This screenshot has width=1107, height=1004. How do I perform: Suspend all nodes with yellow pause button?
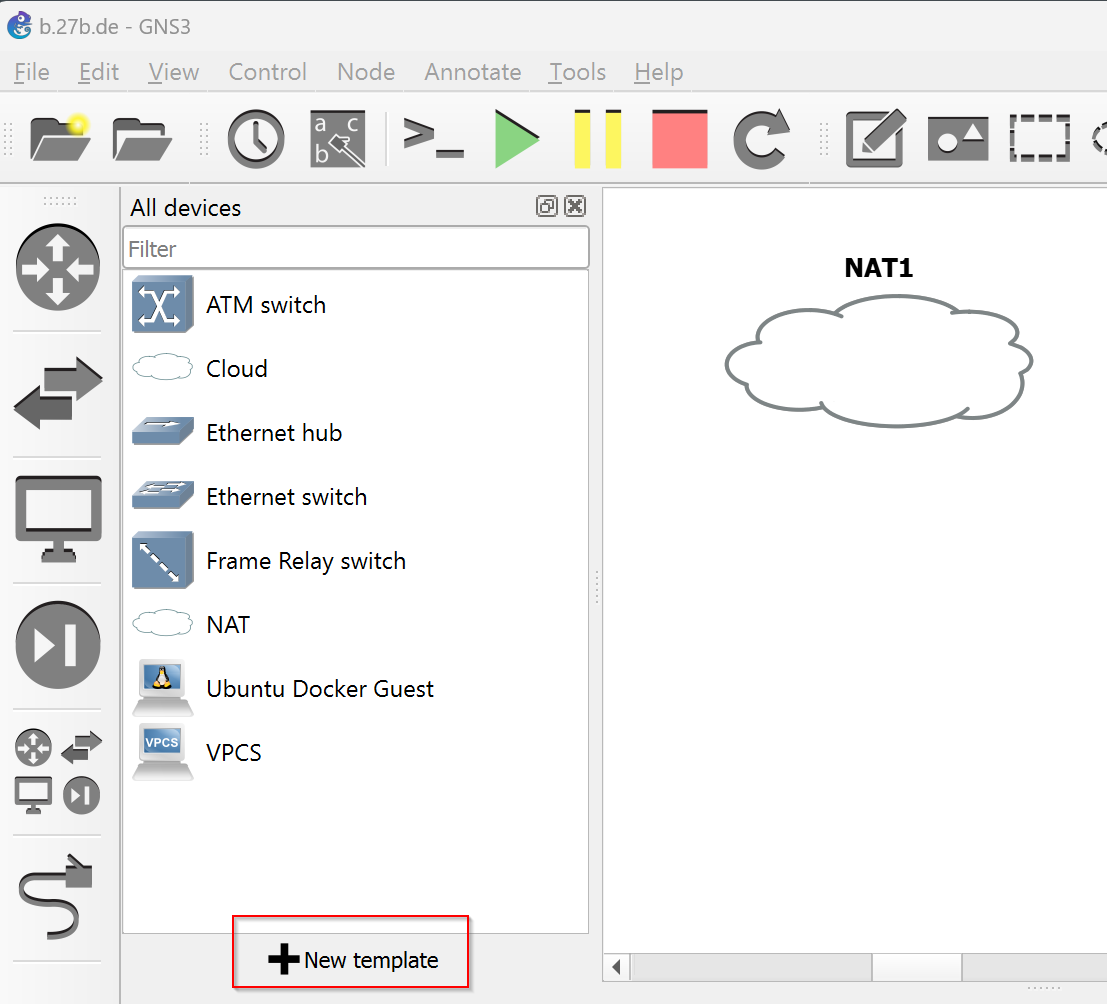pos(598,138)
